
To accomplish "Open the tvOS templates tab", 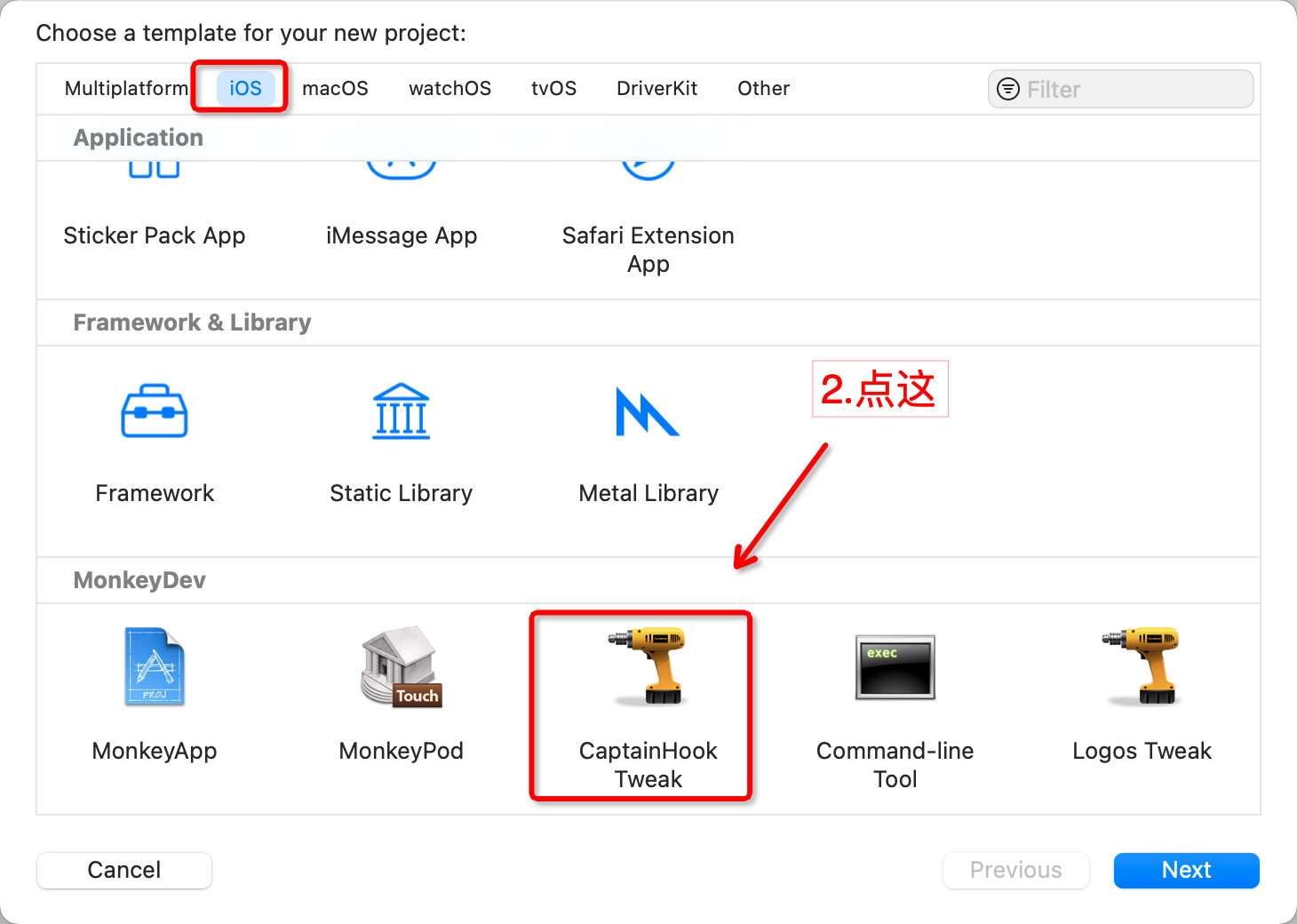I will coord(553,88).
